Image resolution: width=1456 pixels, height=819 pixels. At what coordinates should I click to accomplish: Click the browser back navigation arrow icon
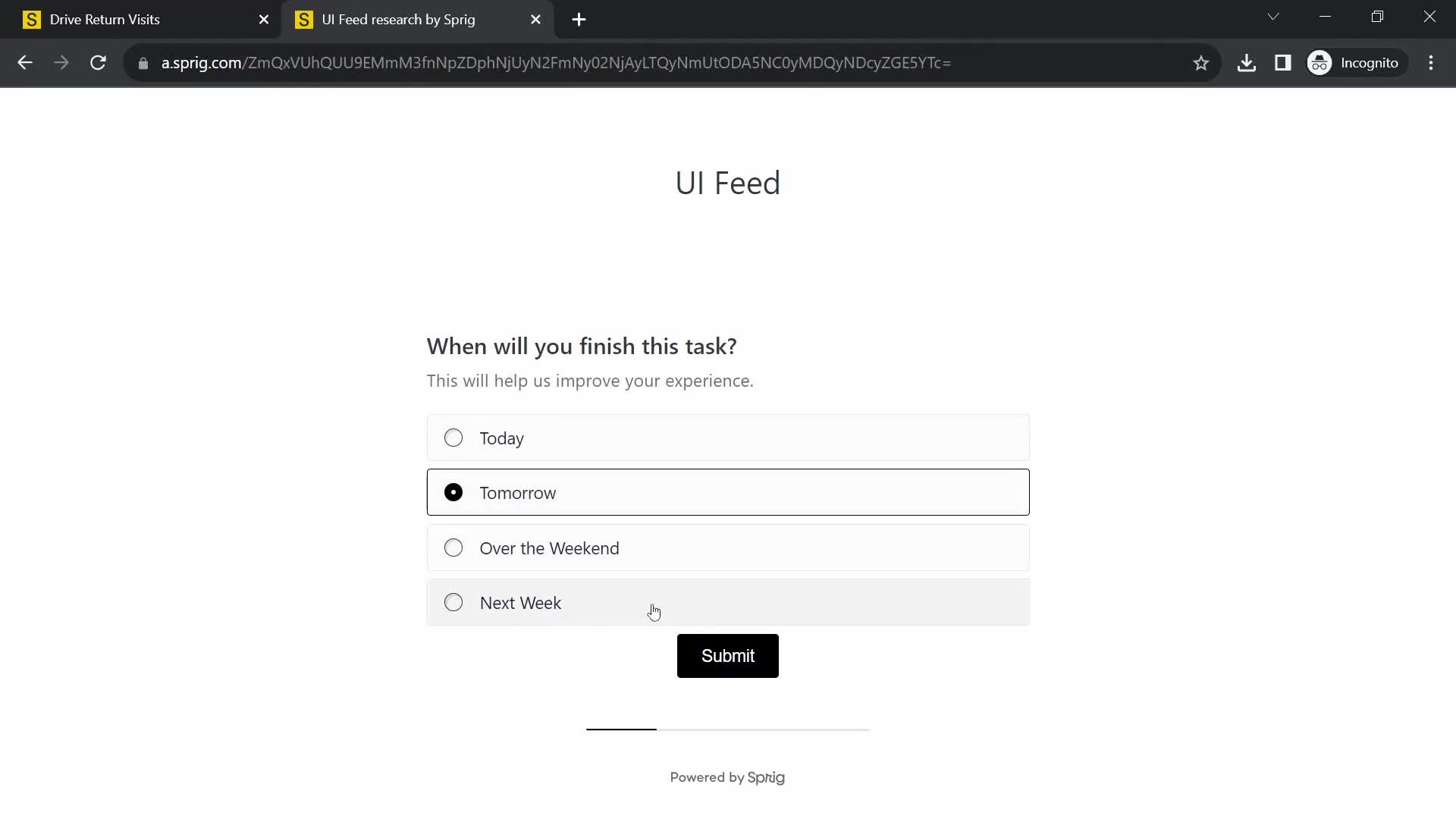click(x=24, y=62)
